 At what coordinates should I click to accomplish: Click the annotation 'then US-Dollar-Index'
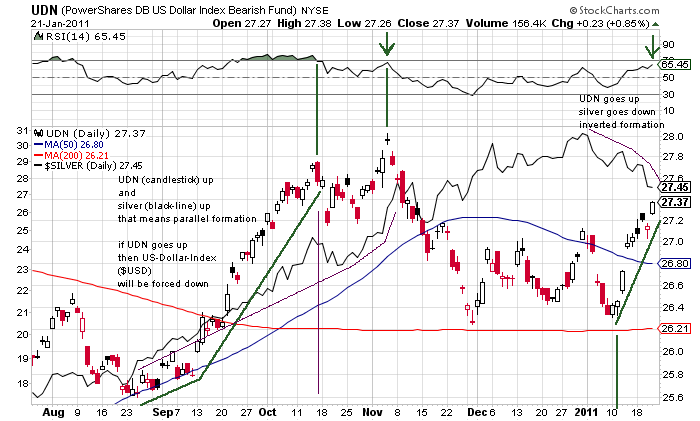[167, 258]
